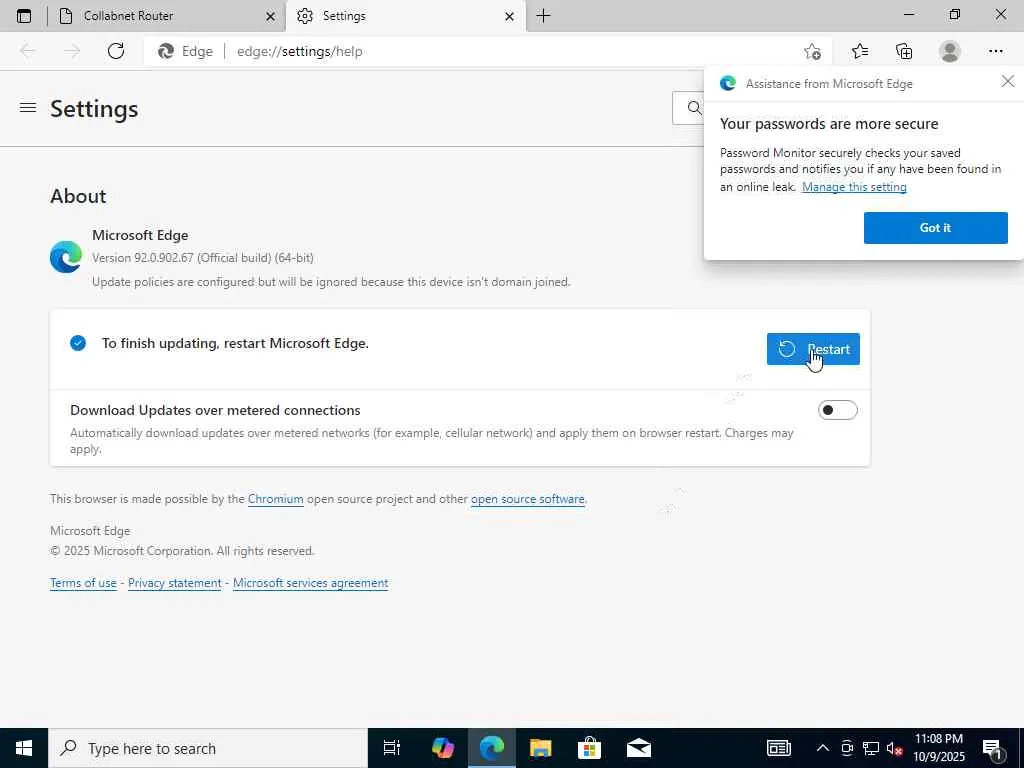The image size is (1024, 768).
Task: Open the vertical tabs icon in title bar
Action: [x=24, y=16]
